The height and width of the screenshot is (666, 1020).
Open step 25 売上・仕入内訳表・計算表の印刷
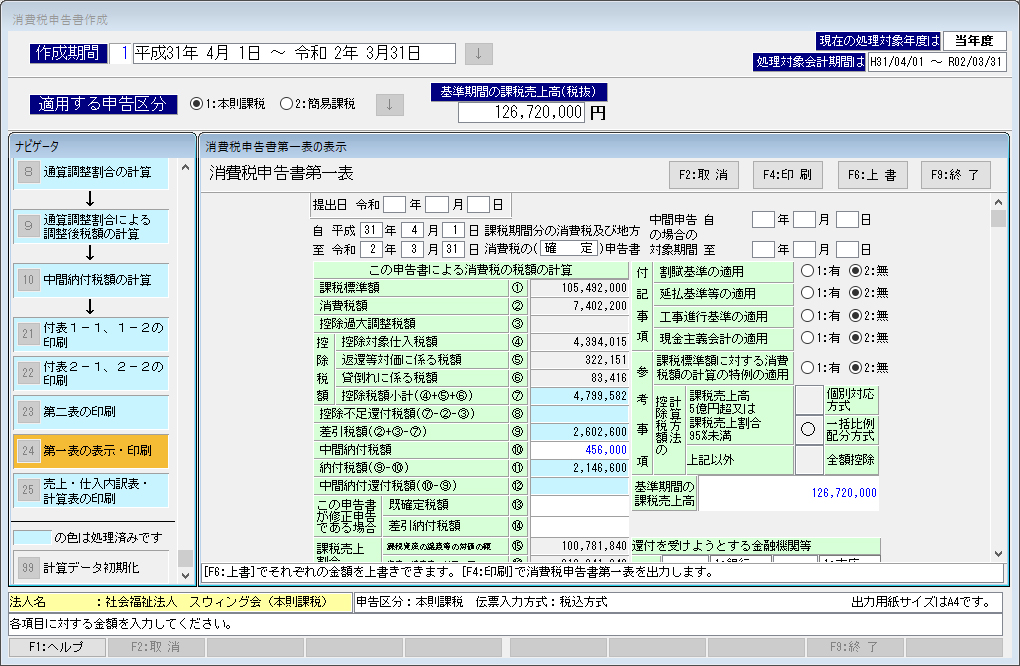tap(91, 490)
